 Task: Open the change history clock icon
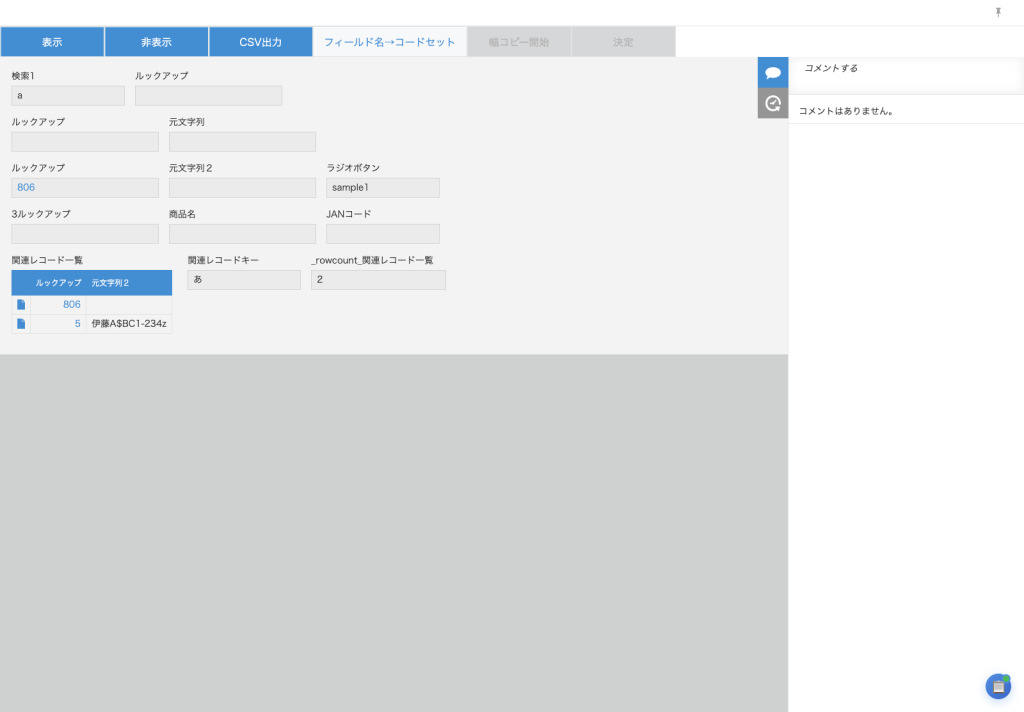(772, 103)
